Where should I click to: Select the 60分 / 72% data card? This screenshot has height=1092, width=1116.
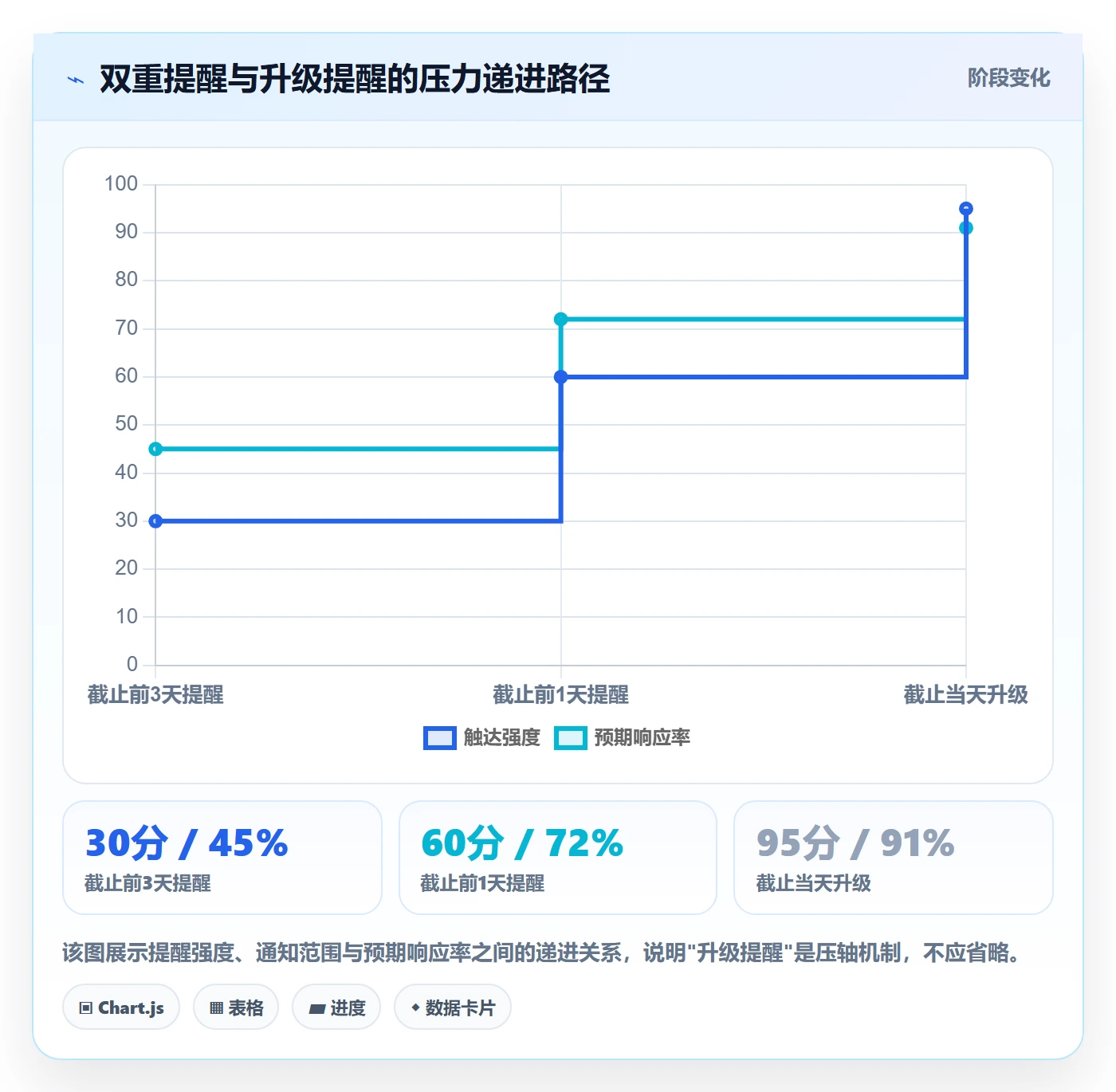click(x=558, y=858)
